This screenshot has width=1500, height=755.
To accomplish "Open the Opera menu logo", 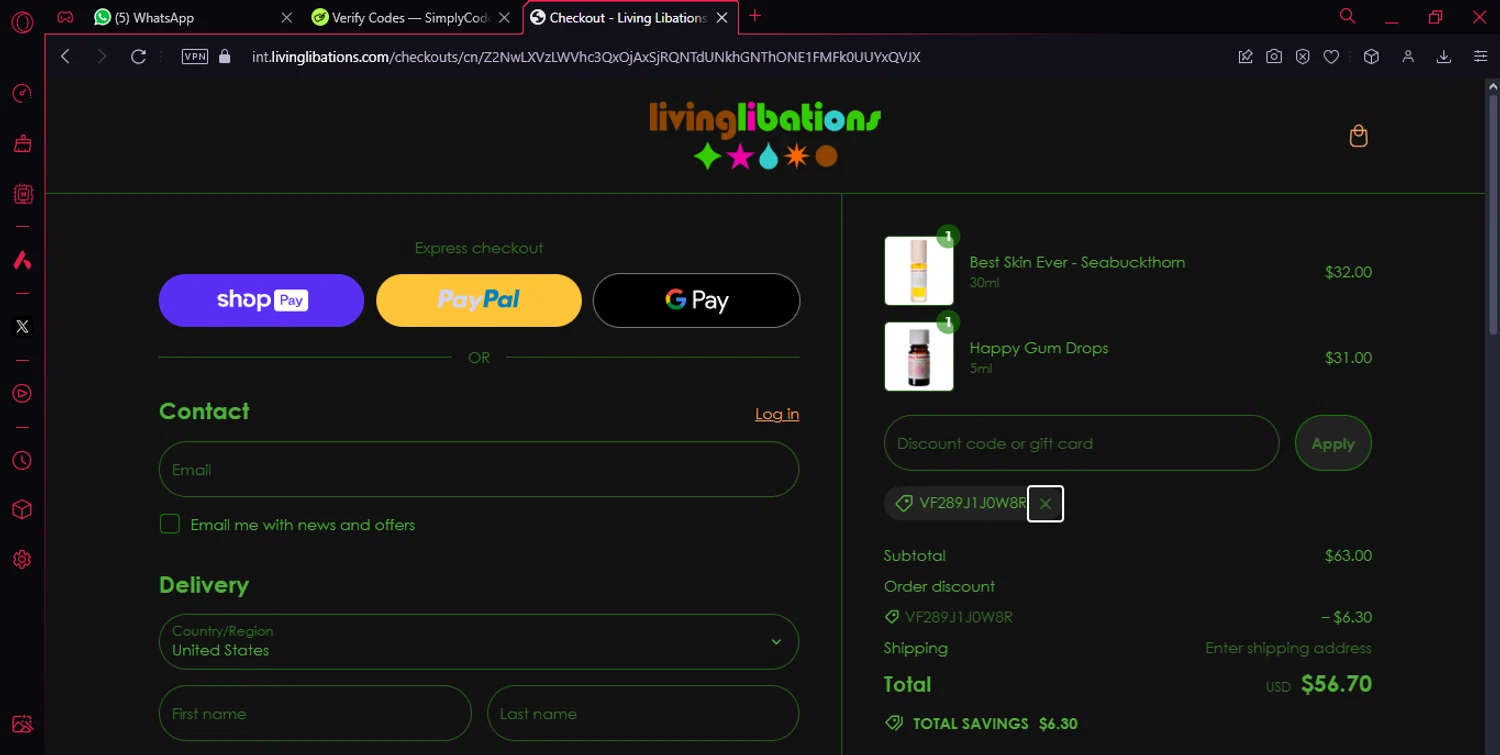I will (22, 22).
